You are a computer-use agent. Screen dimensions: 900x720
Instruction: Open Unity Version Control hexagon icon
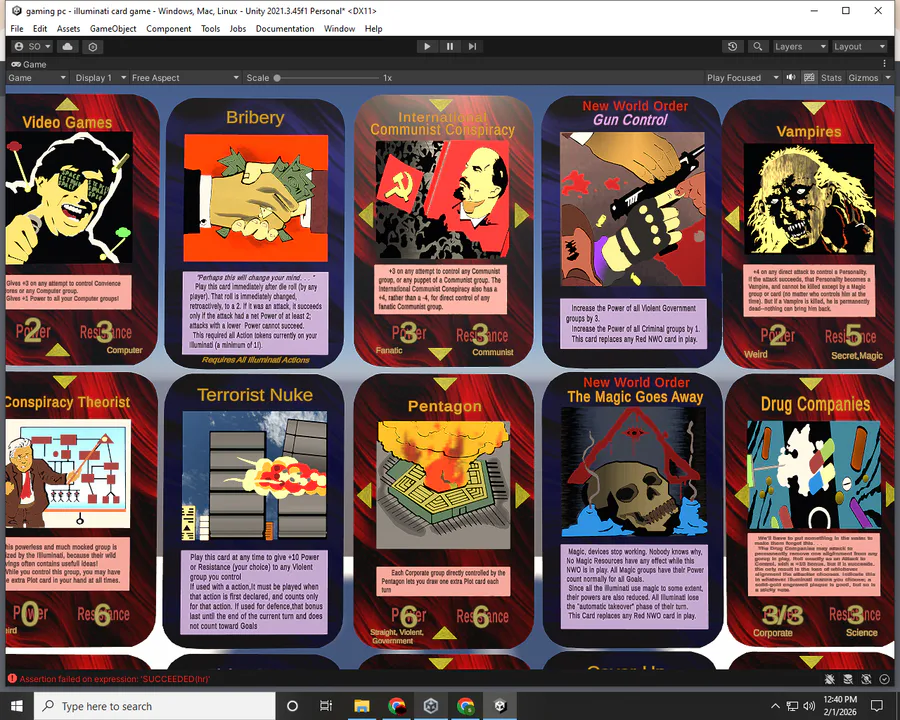pyautogui.click(x=92, y=47)
